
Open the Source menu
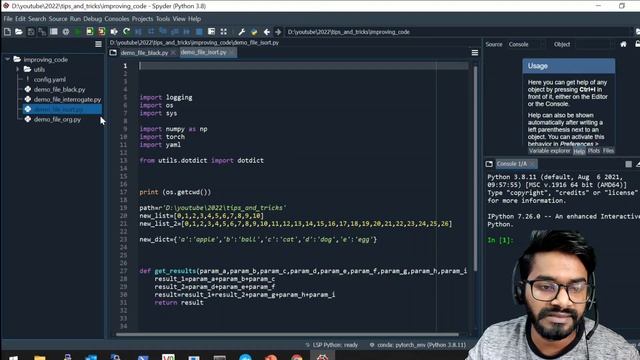click(58, 19)
